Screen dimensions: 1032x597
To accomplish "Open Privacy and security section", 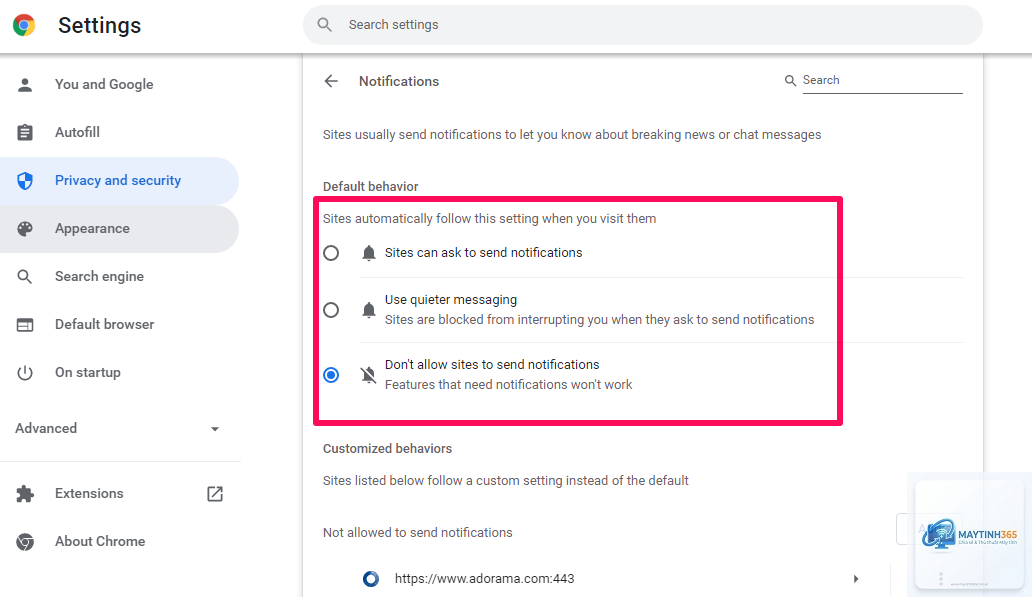I will pyautogui.click(x=119, y=180).
